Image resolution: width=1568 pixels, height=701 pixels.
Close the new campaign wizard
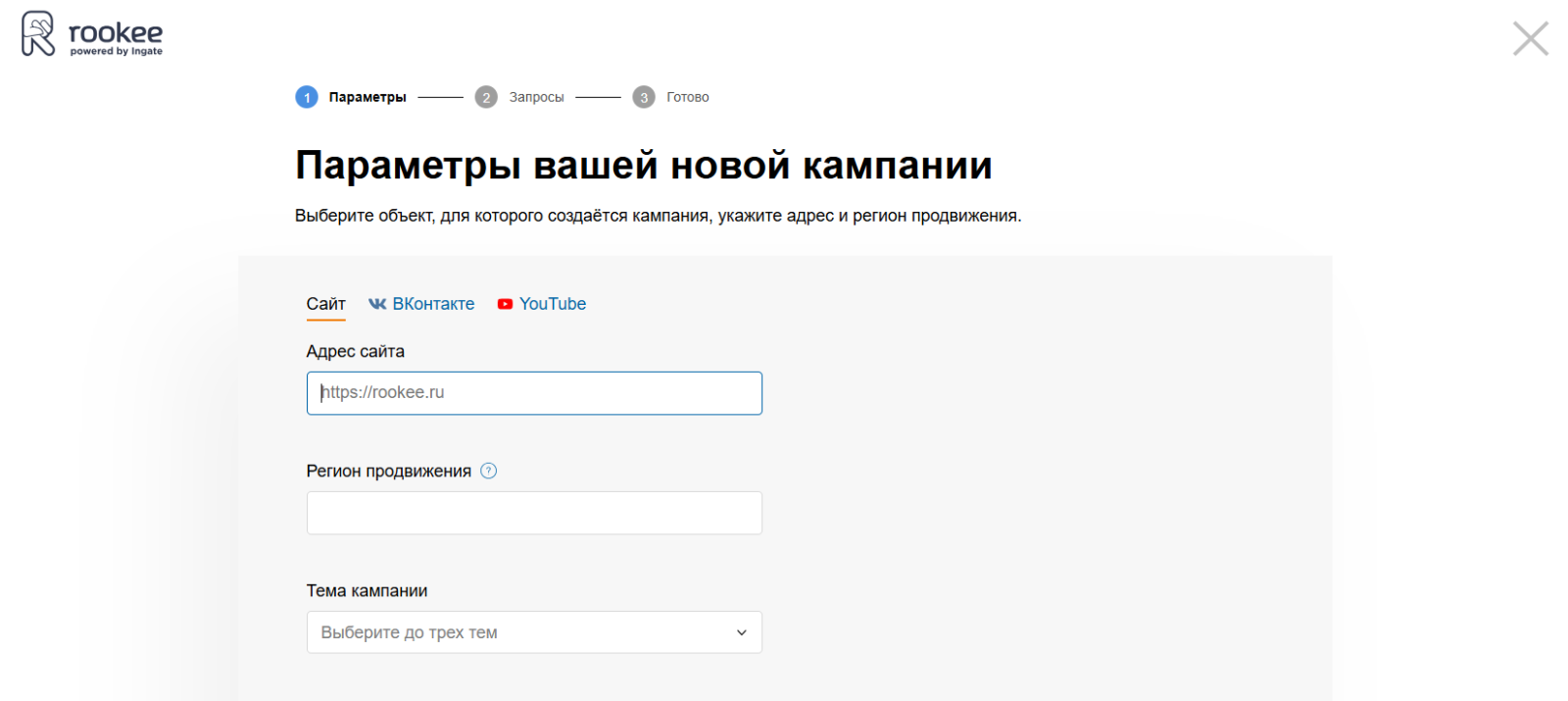(1530, 39)
